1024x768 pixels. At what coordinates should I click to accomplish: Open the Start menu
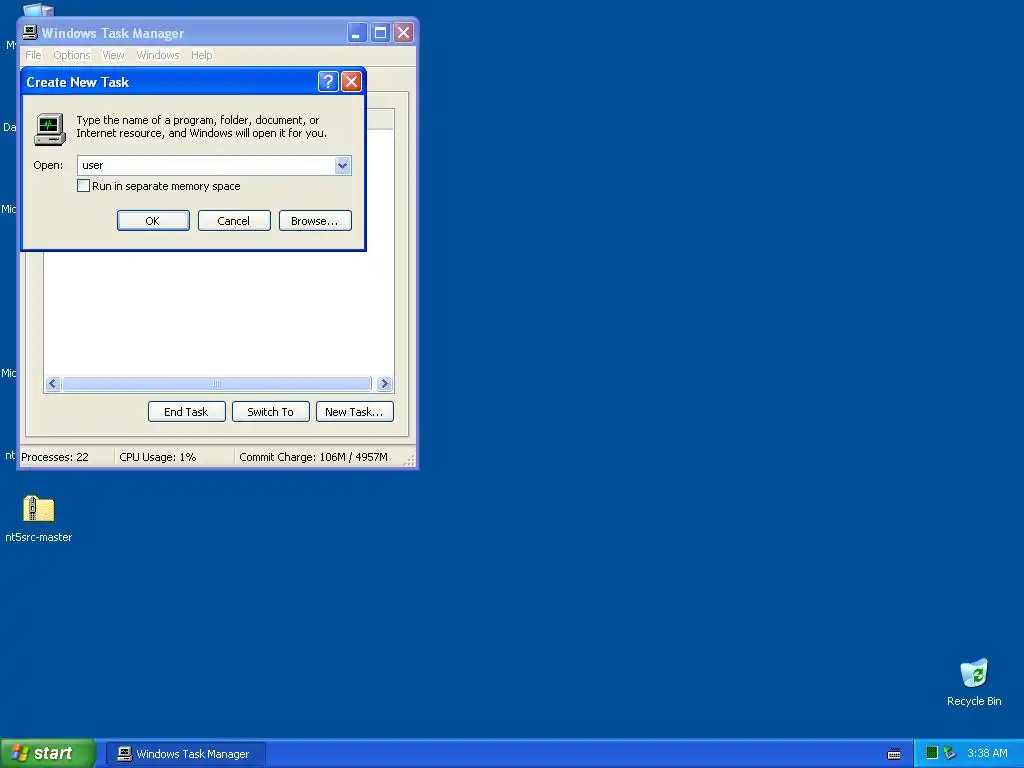click(48, 754)
